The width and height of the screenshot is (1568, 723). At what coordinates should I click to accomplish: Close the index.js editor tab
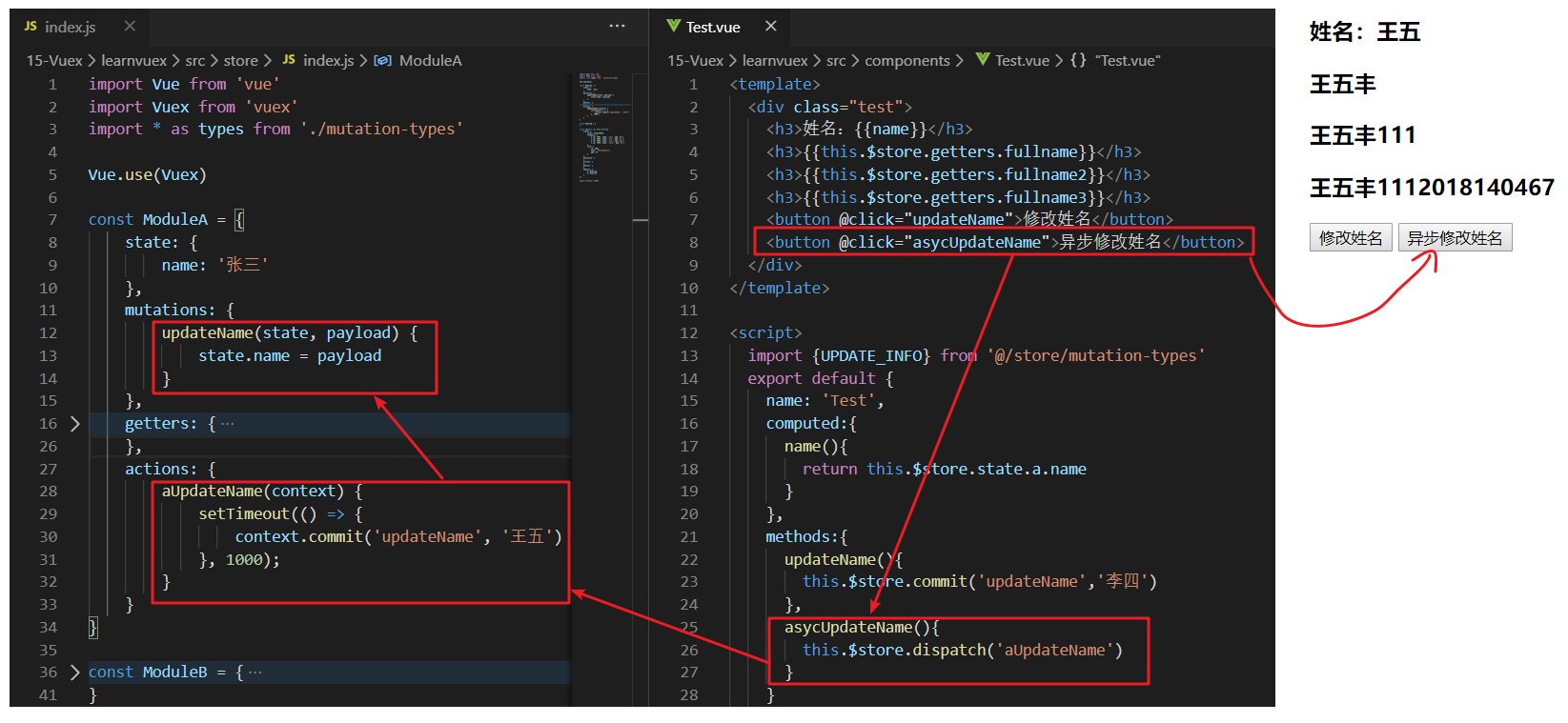point(130,27)
